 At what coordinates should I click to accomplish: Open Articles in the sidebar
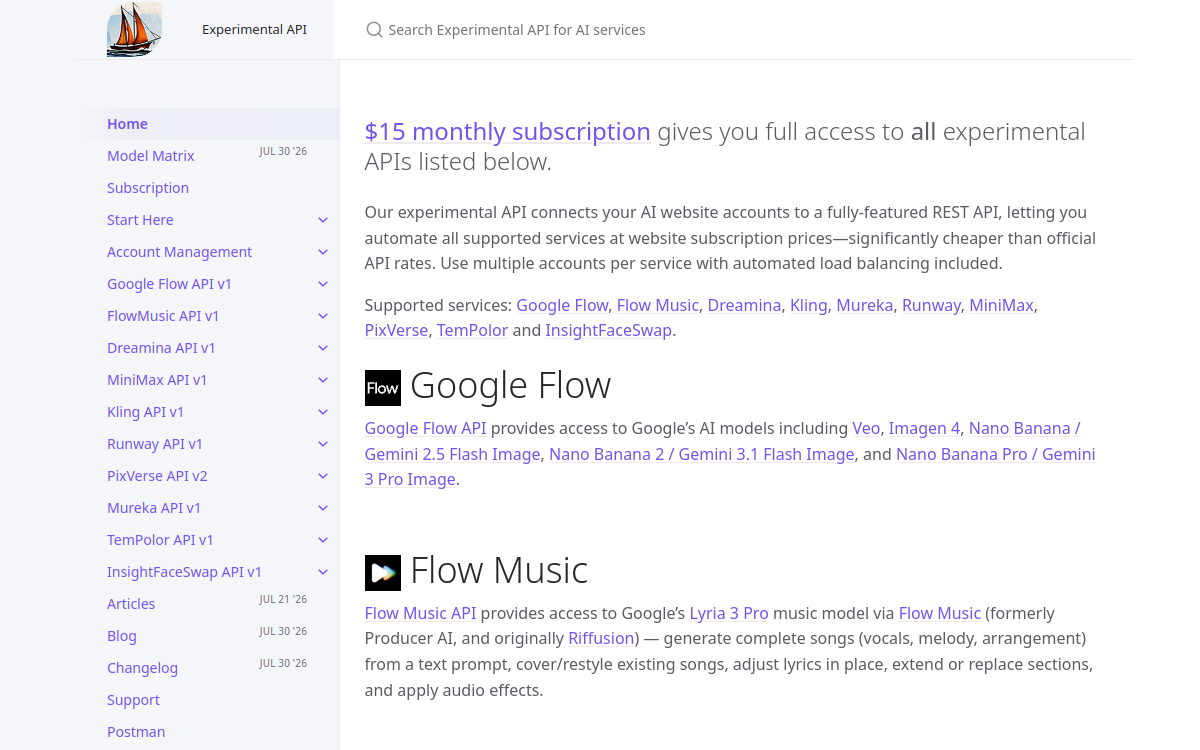pos(131,604)
